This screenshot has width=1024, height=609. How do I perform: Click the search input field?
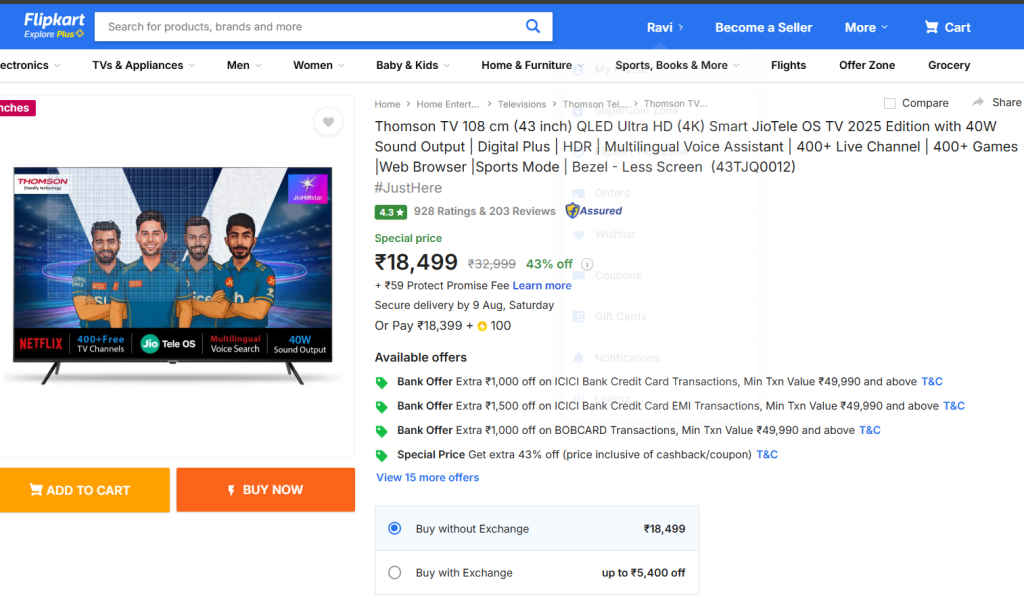click(x=300, y=26)
